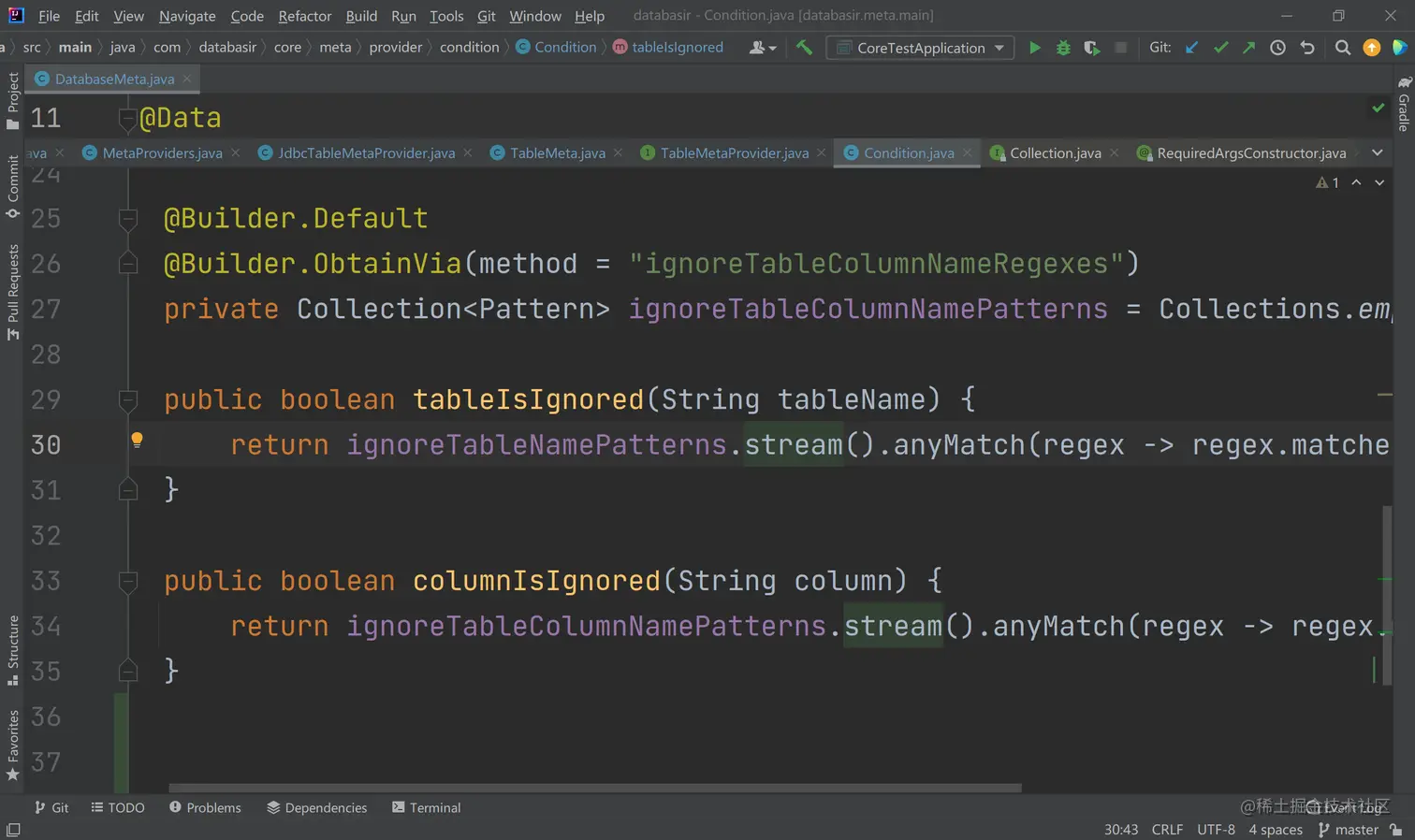Image resolution: width=1415 pixels, height=840 pixels.
Task: Click the tableIsIgnored breadcrumb method
Action: pos(668,47)
